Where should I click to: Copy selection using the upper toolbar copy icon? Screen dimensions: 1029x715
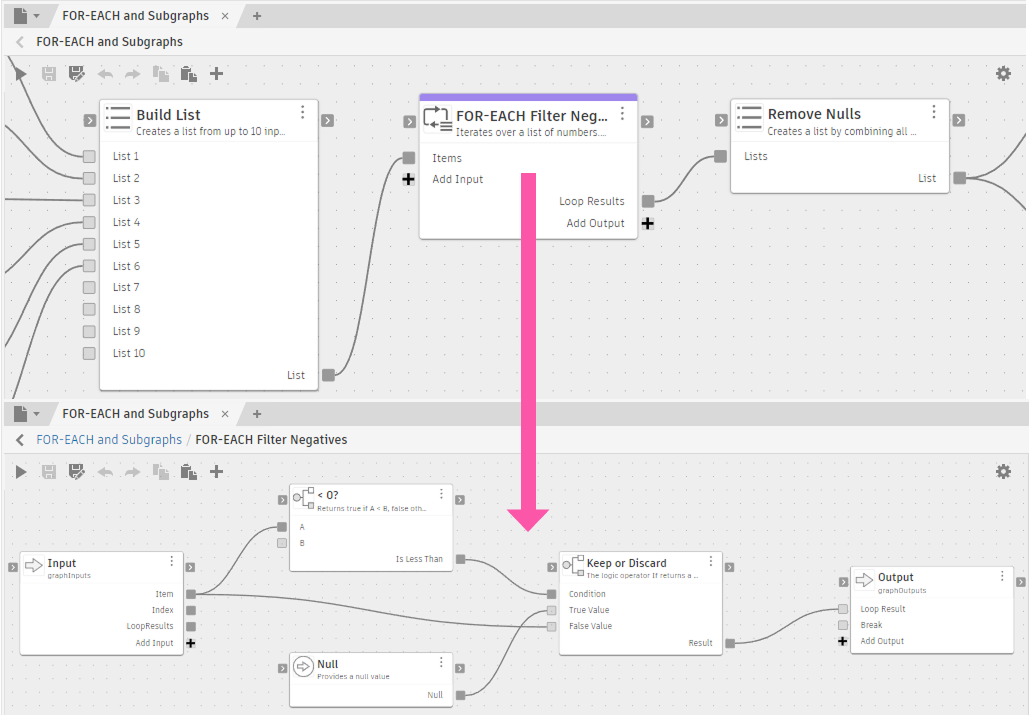161,73
